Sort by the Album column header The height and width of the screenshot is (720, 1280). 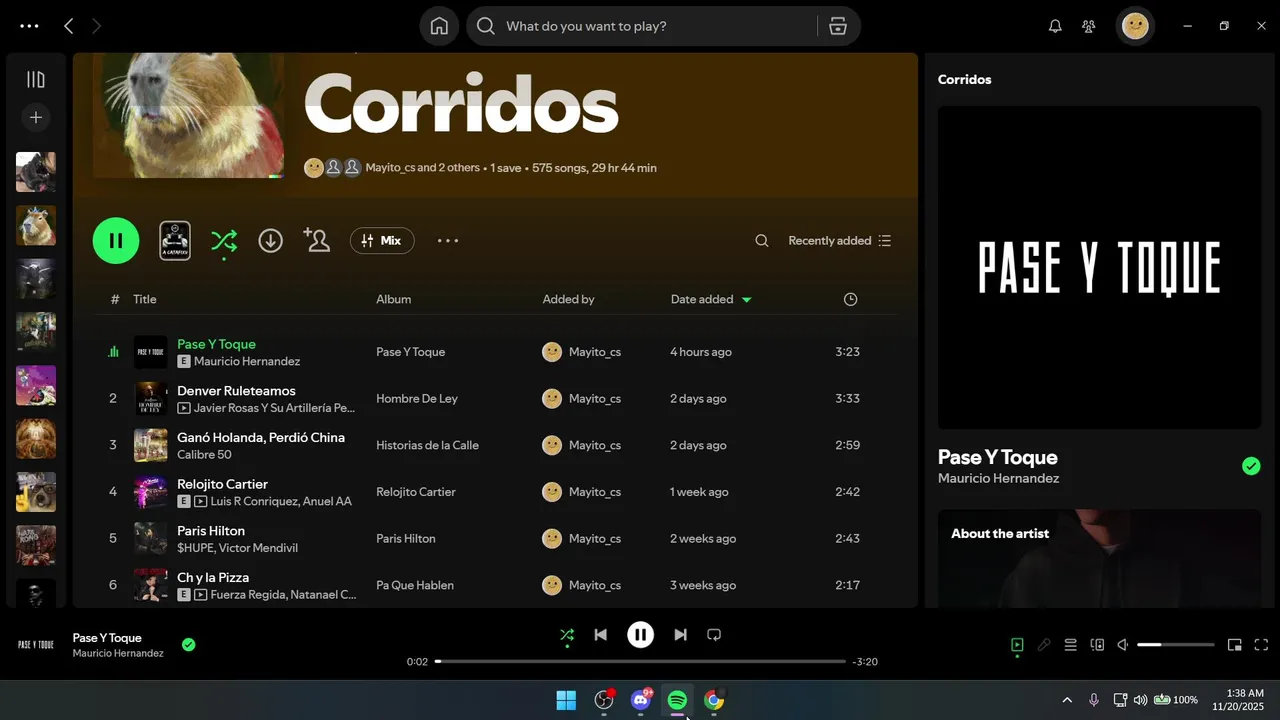(394, 299)
